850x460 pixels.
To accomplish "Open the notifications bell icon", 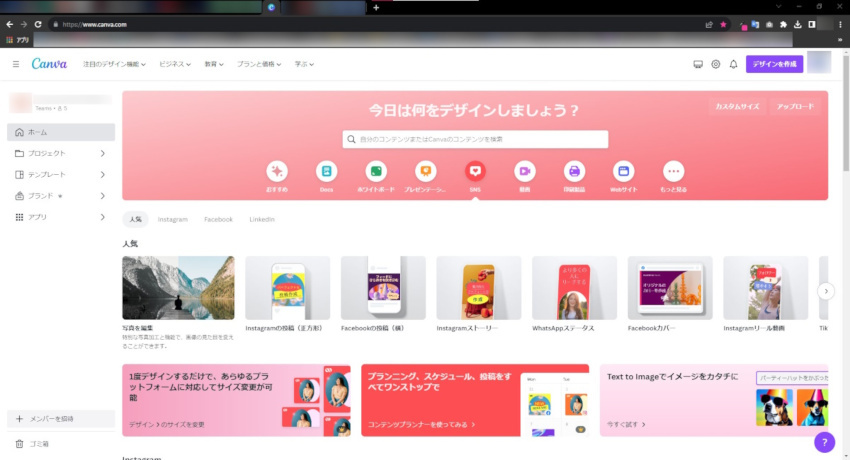I will click(733, 64).
